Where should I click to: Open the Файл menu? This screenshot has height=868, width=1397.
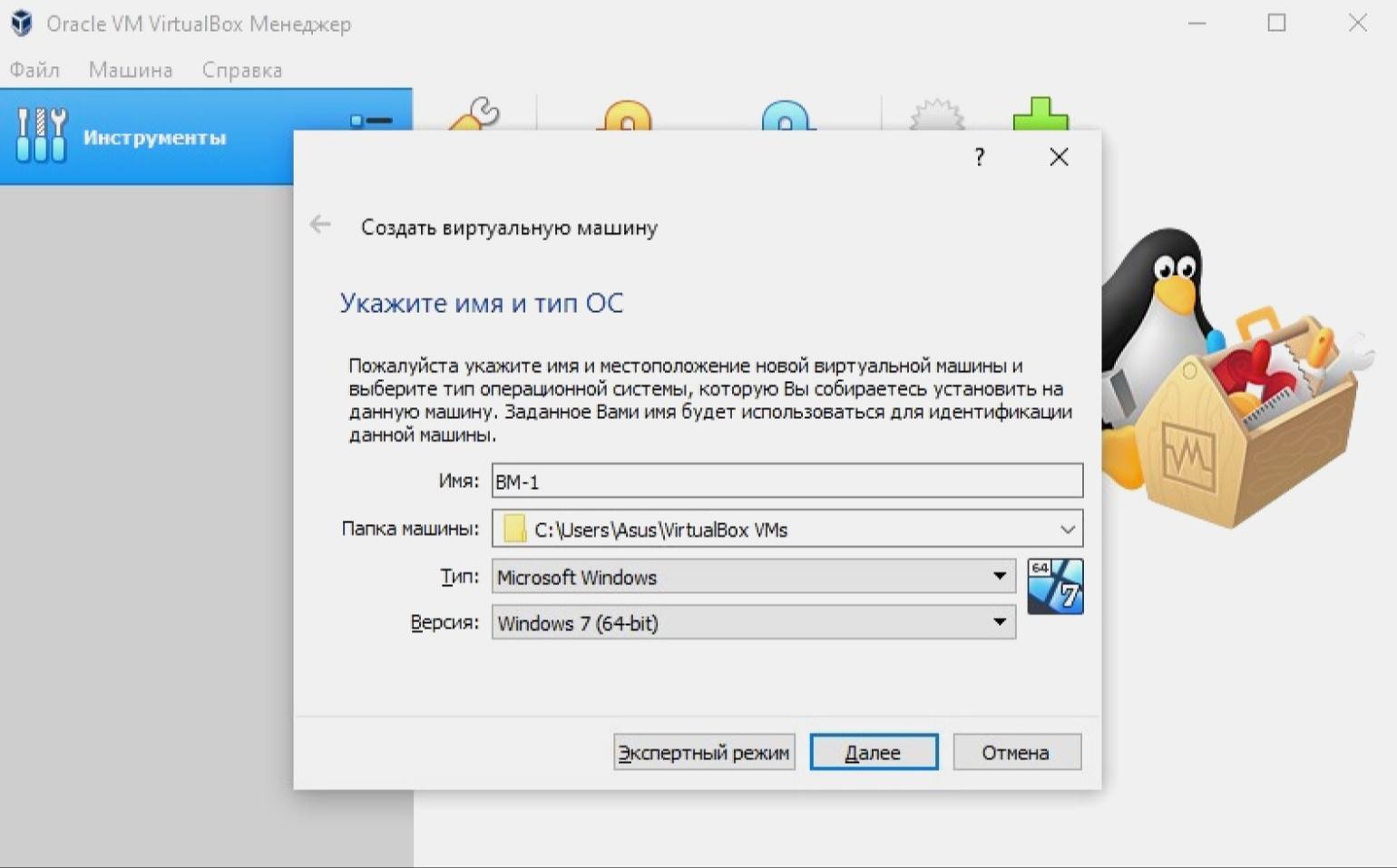pos(34,70)
